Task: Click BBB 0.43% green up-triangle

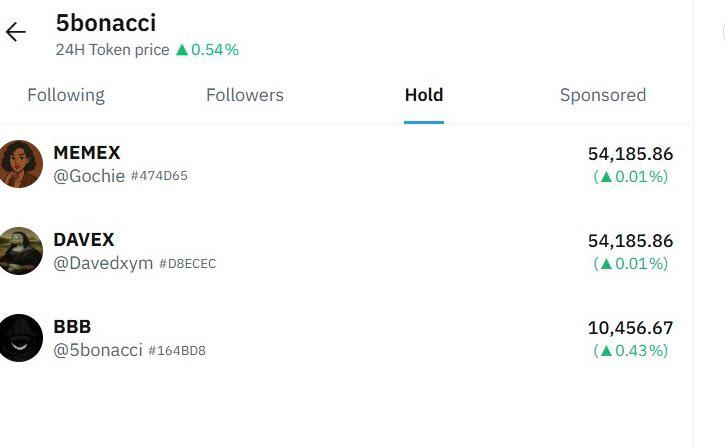Action: click(604, 351)
